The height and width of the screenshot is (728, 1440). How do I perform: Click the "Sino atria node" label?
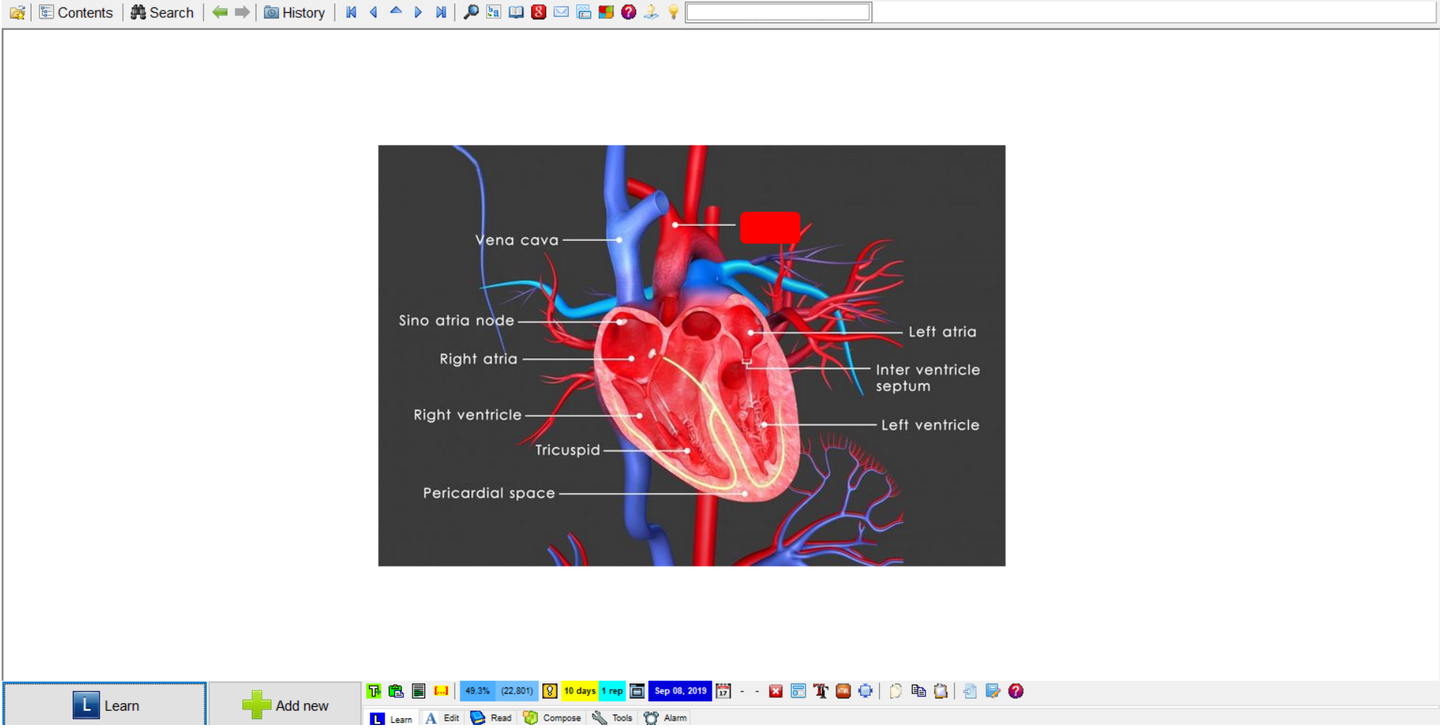tap(457, 321)
